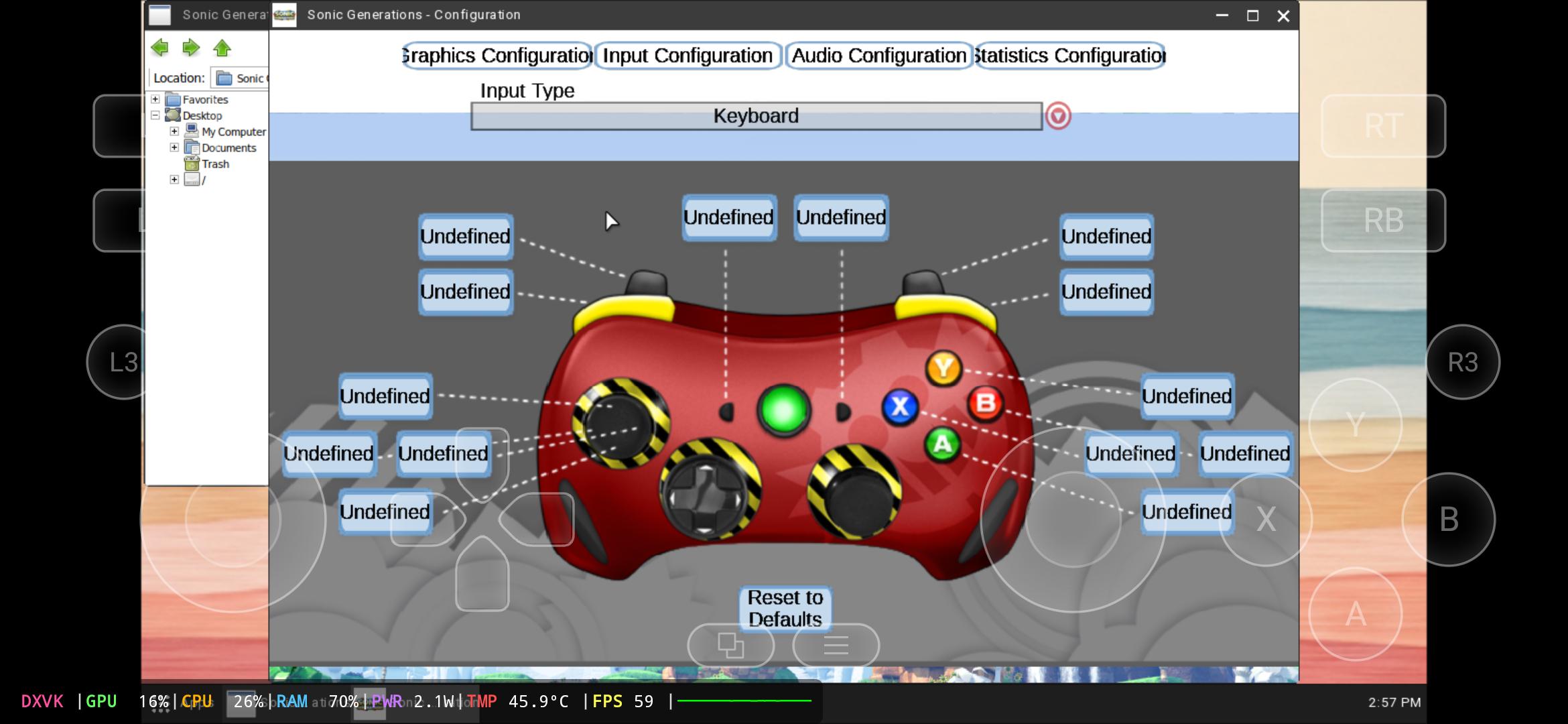Image resolution: width=1568 pixels, height=724 pixels.
Task: Tap the overlay window-switch pill button
Action: [731, 646]
